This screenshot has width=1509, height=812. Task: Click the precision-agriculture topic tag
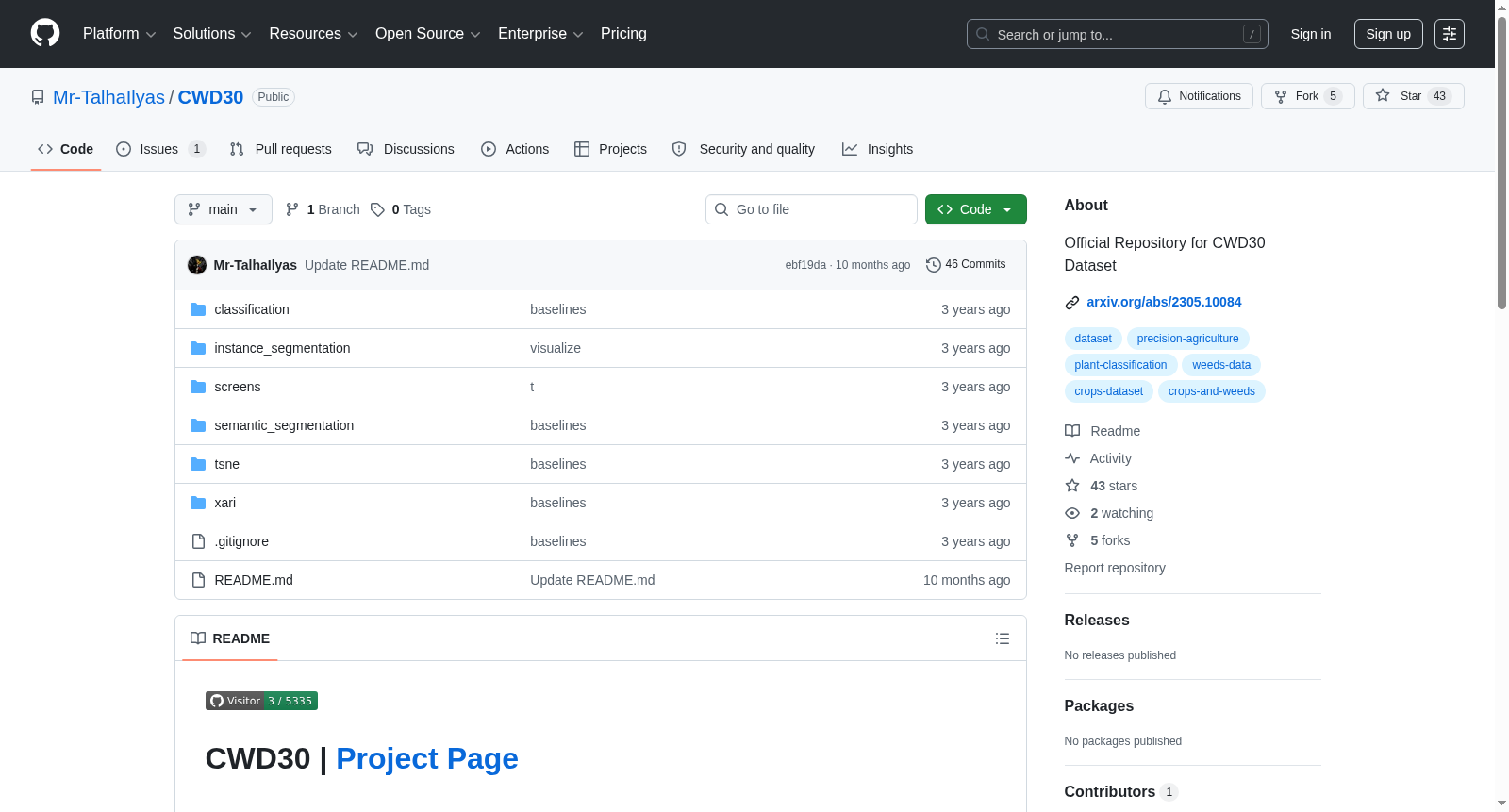point(1188,339)
